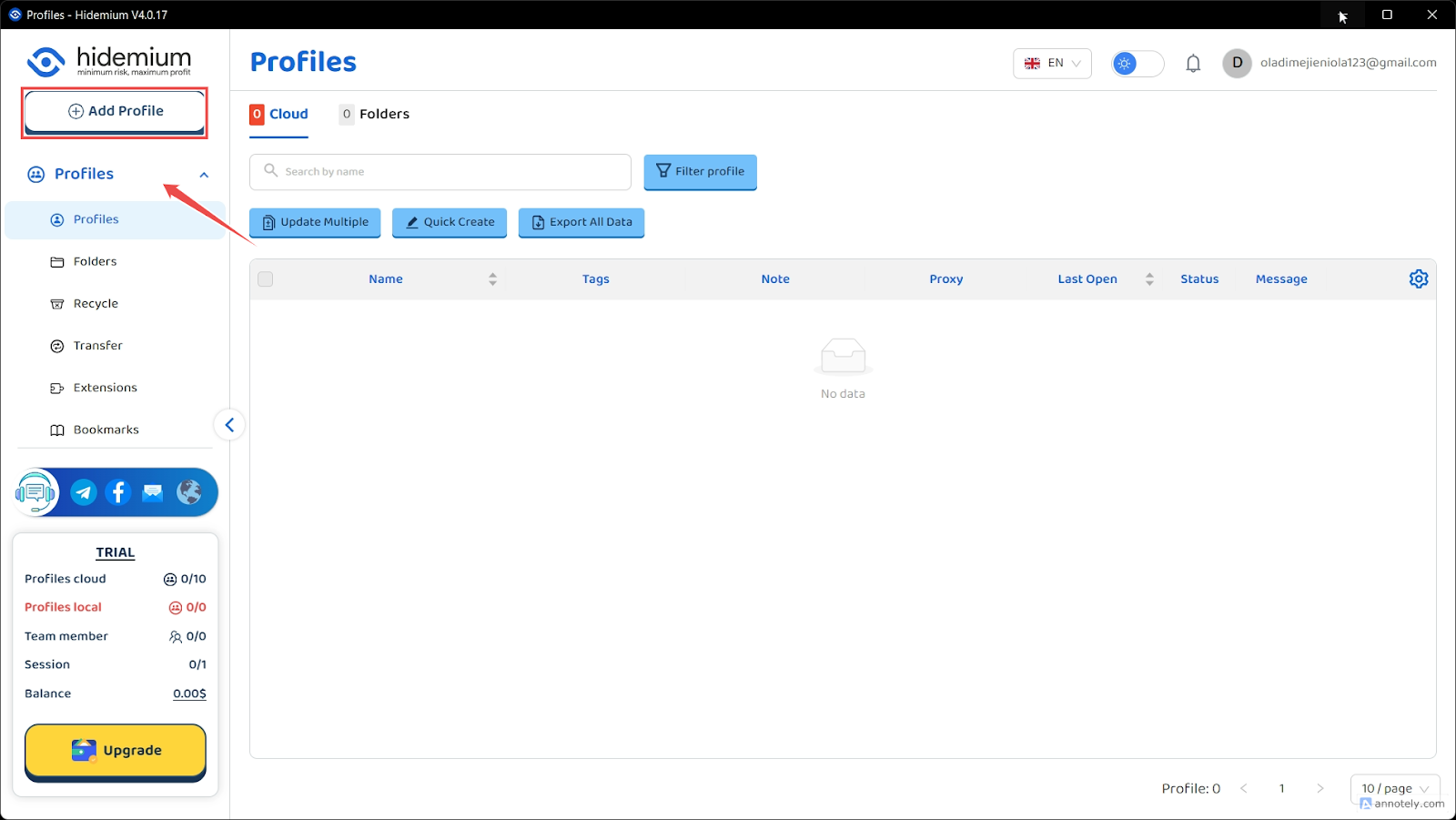The width and height of the screenshot is (1456, 820).
Task: Tick the select-all checkbox in table header
Action: click(x=266, y=279)
